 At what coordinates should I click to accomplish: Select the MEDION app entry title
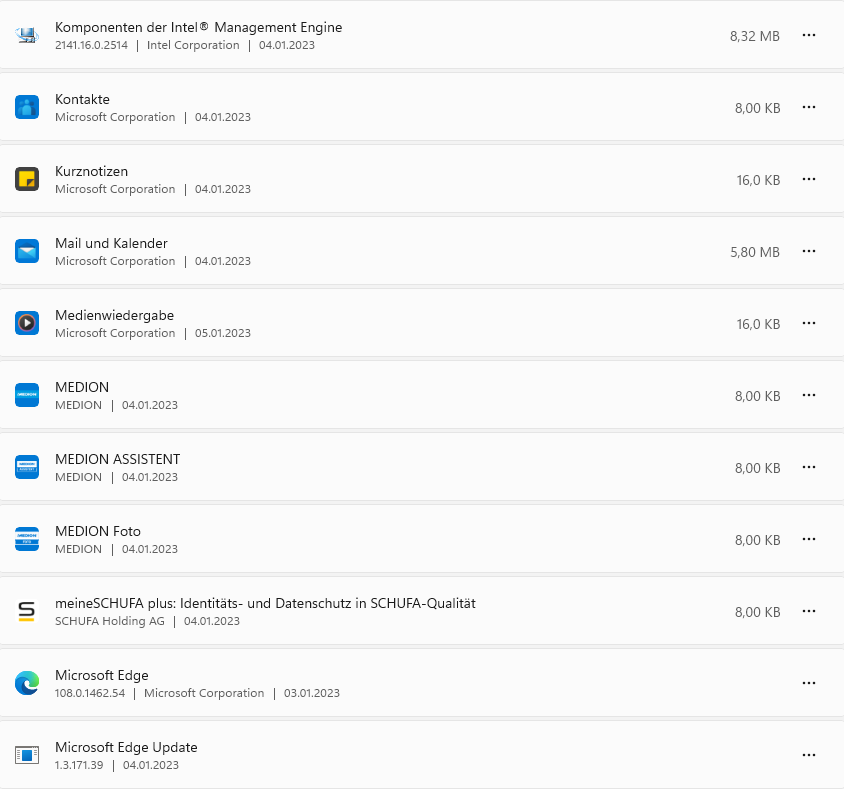click(82, 387)
